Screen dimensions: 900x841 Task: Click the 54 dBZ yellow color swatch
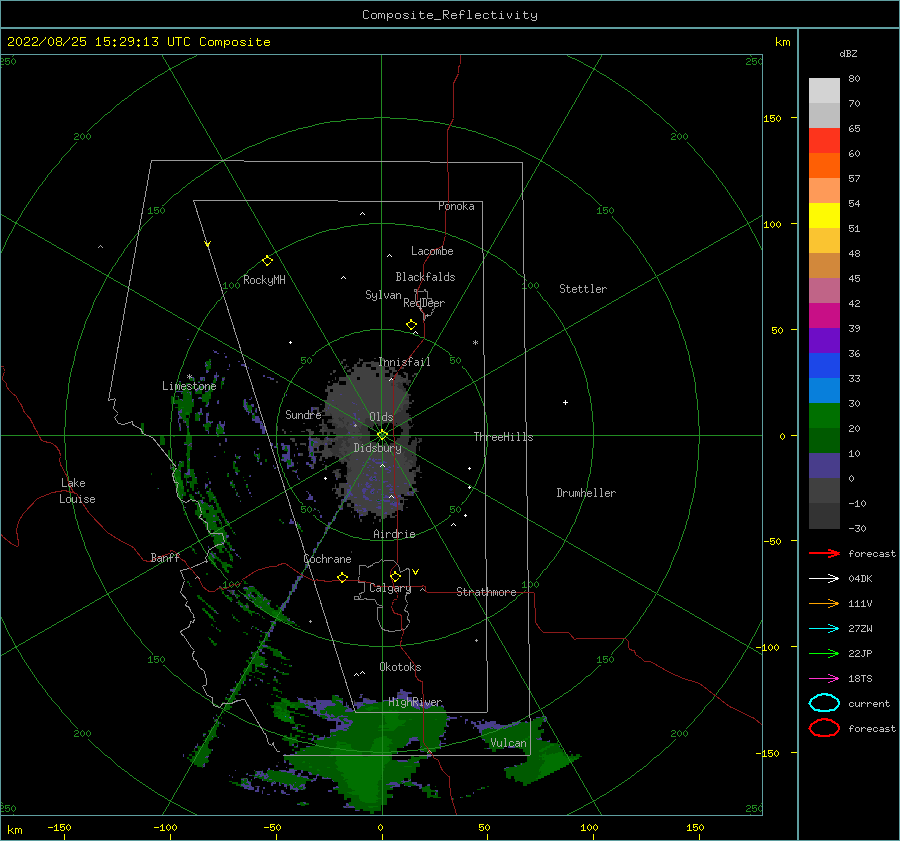tap(824, 215)
